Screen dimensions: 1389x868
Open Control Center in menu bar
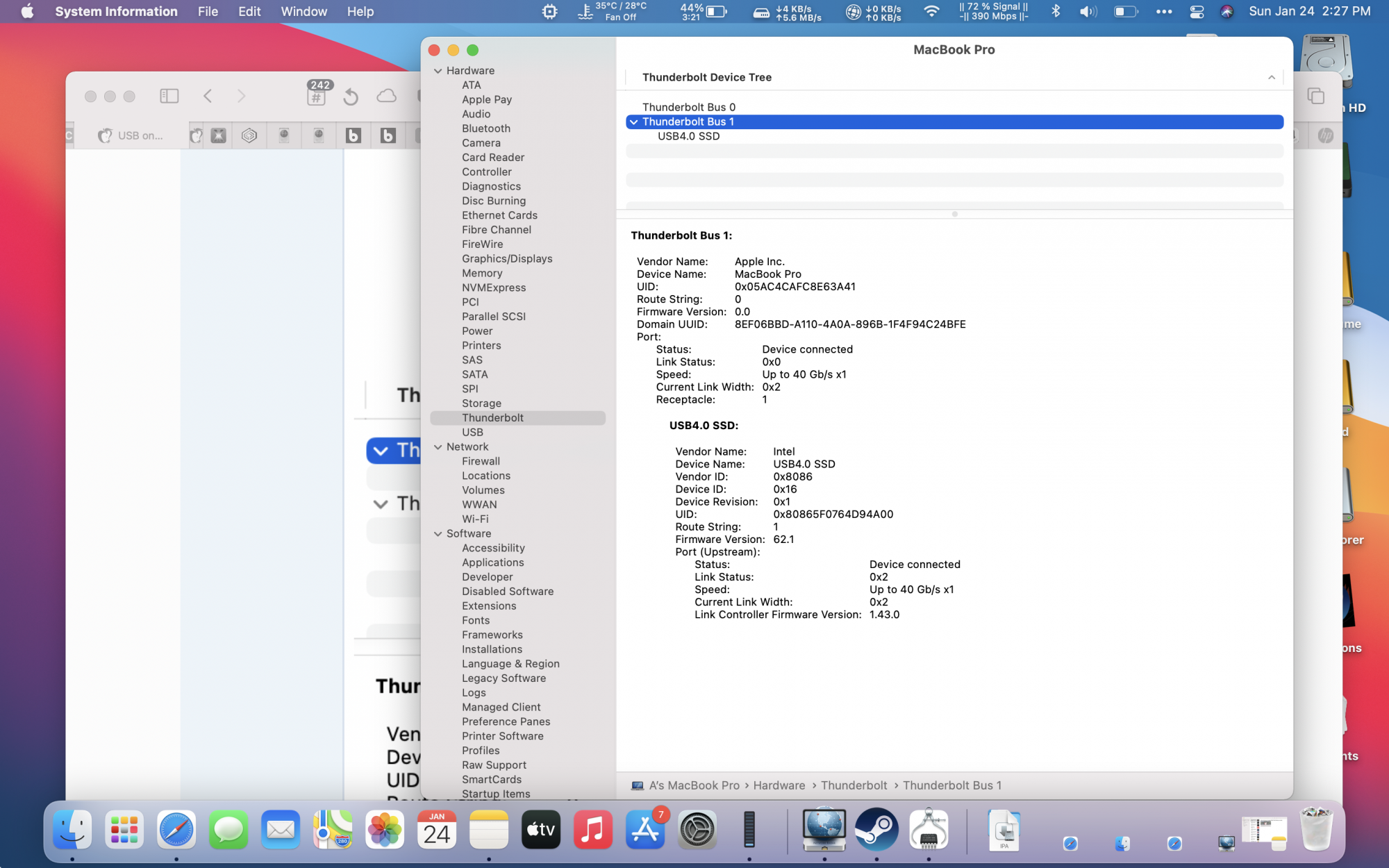click(x=1197, y=11)
